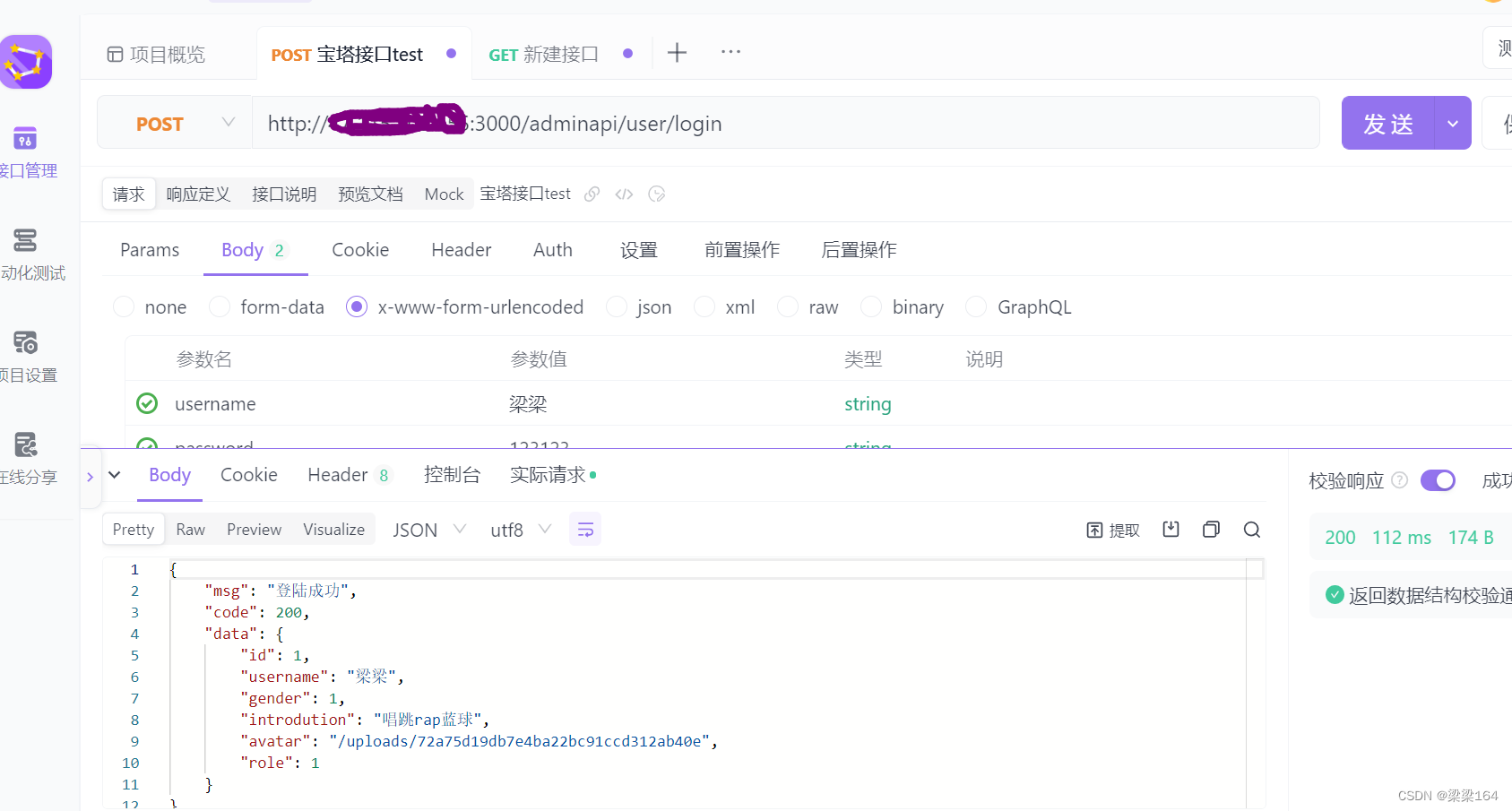This screenshot has width=1512, height=811.
Task: Open the generate code icon
Action: point(624,194)
